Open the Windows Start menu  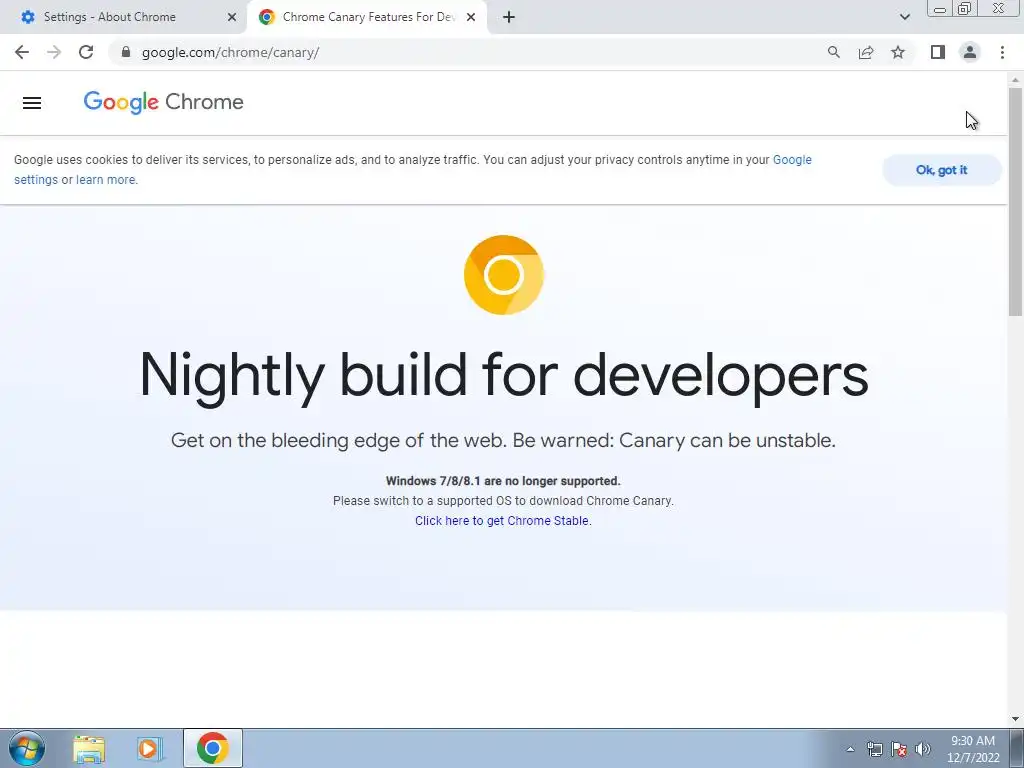(x=27, y=748)
